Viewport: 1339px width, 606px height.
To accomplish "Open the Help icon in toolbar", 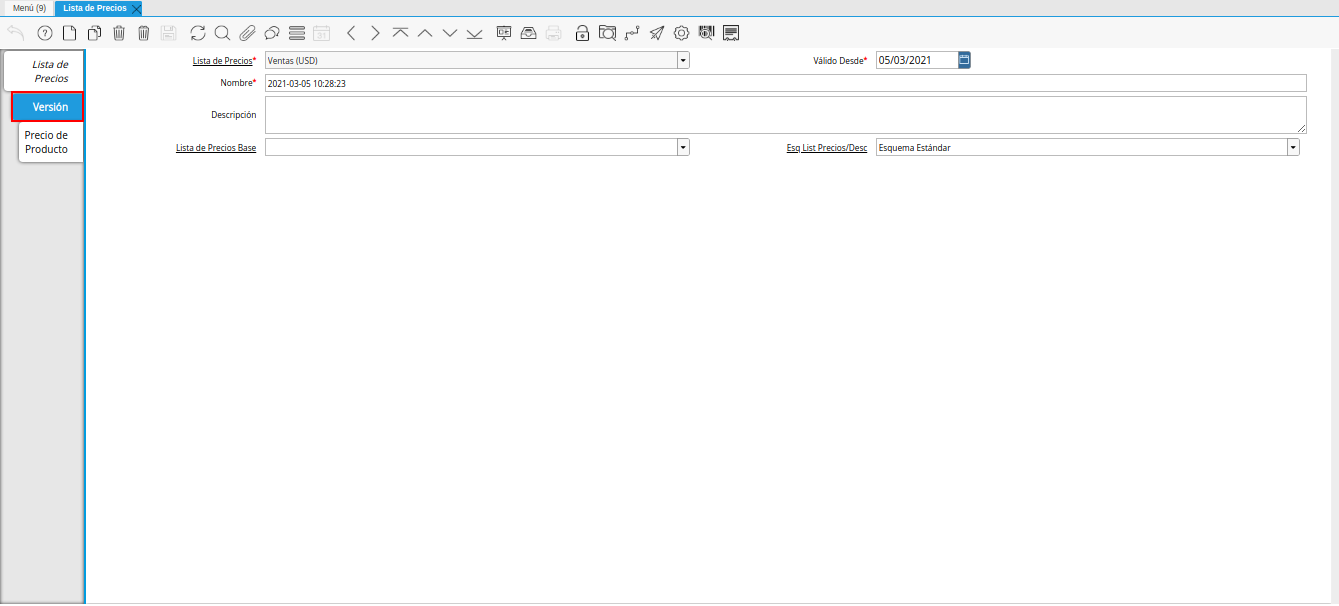I will pos(44,33).
